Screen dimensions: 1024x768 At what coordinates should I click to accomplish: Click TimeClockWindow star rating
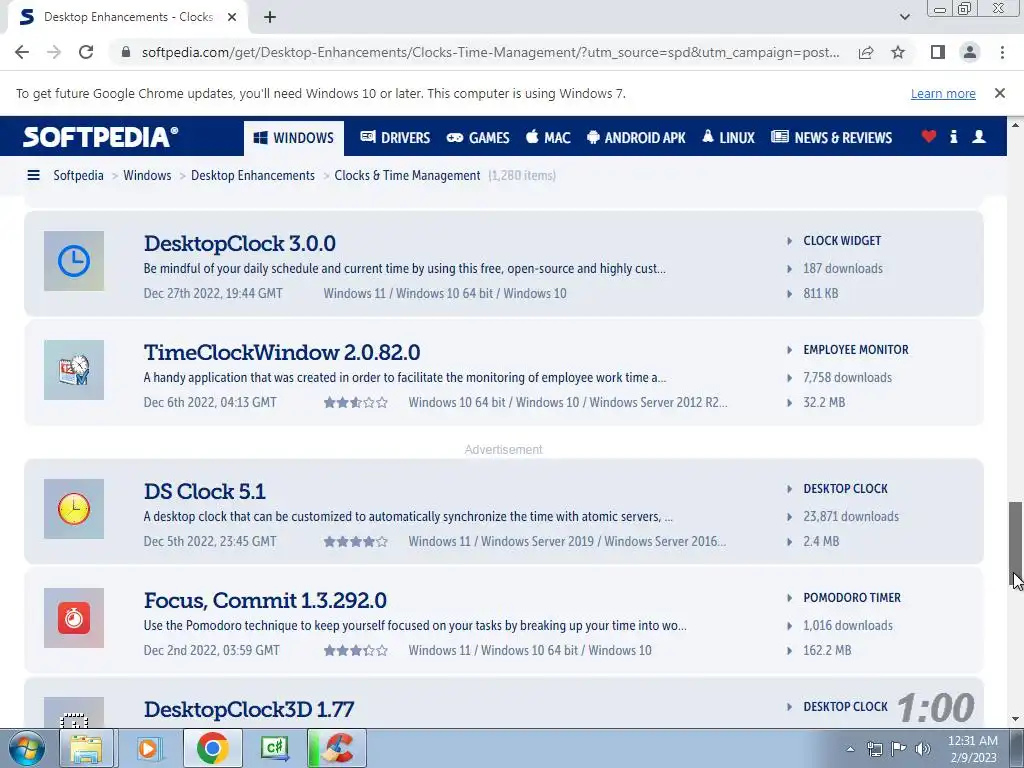[x=356, y=402]
